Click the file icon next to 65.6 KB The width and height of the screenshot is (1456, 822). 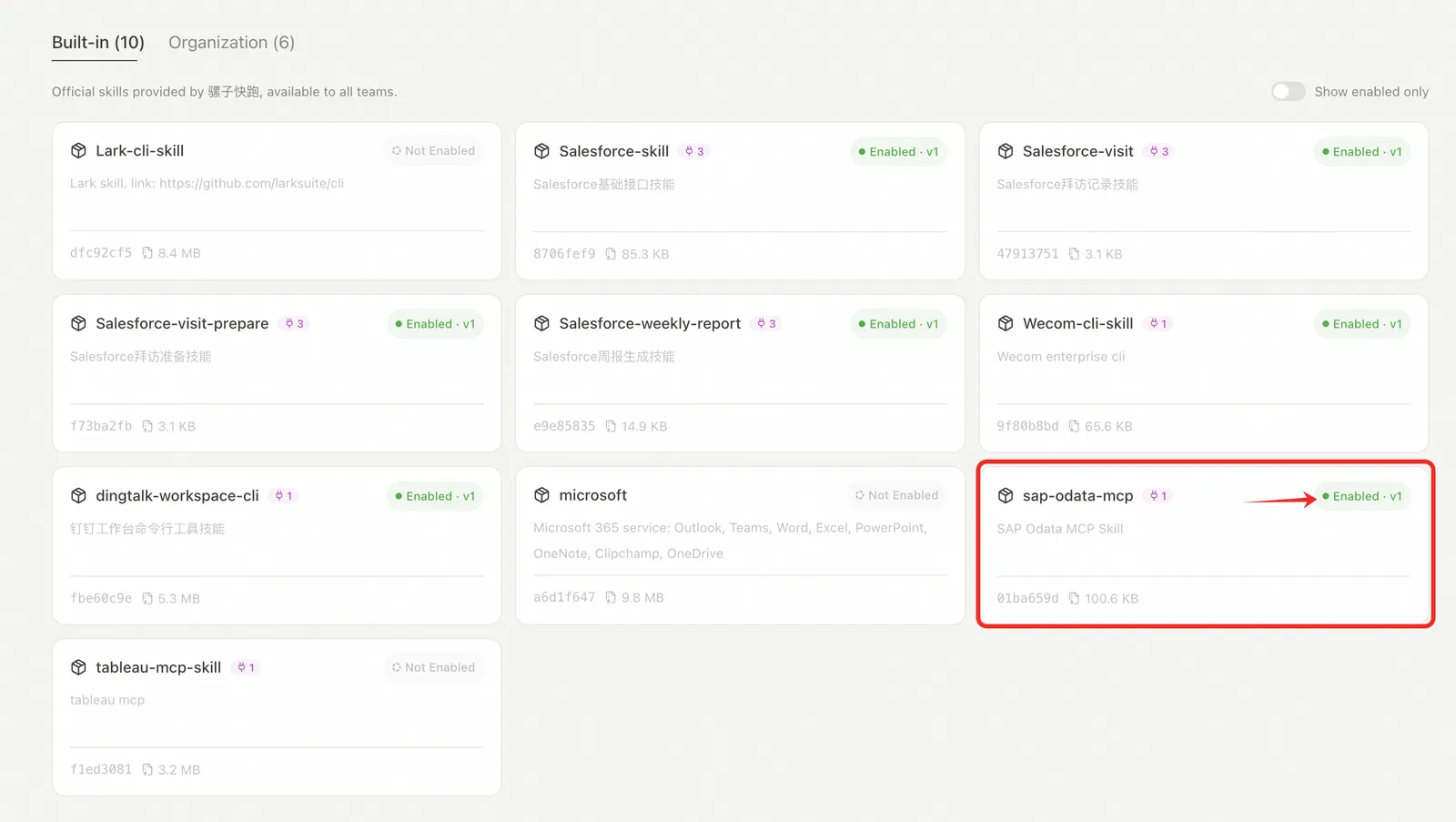point(1074,426)
